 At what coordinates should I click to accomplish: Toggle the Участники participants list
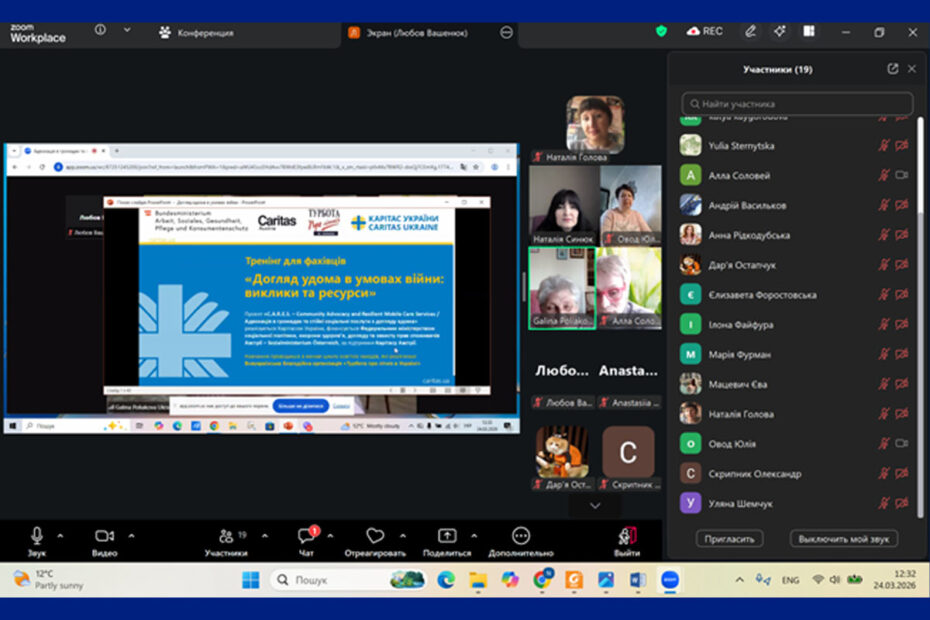(226, 536)
